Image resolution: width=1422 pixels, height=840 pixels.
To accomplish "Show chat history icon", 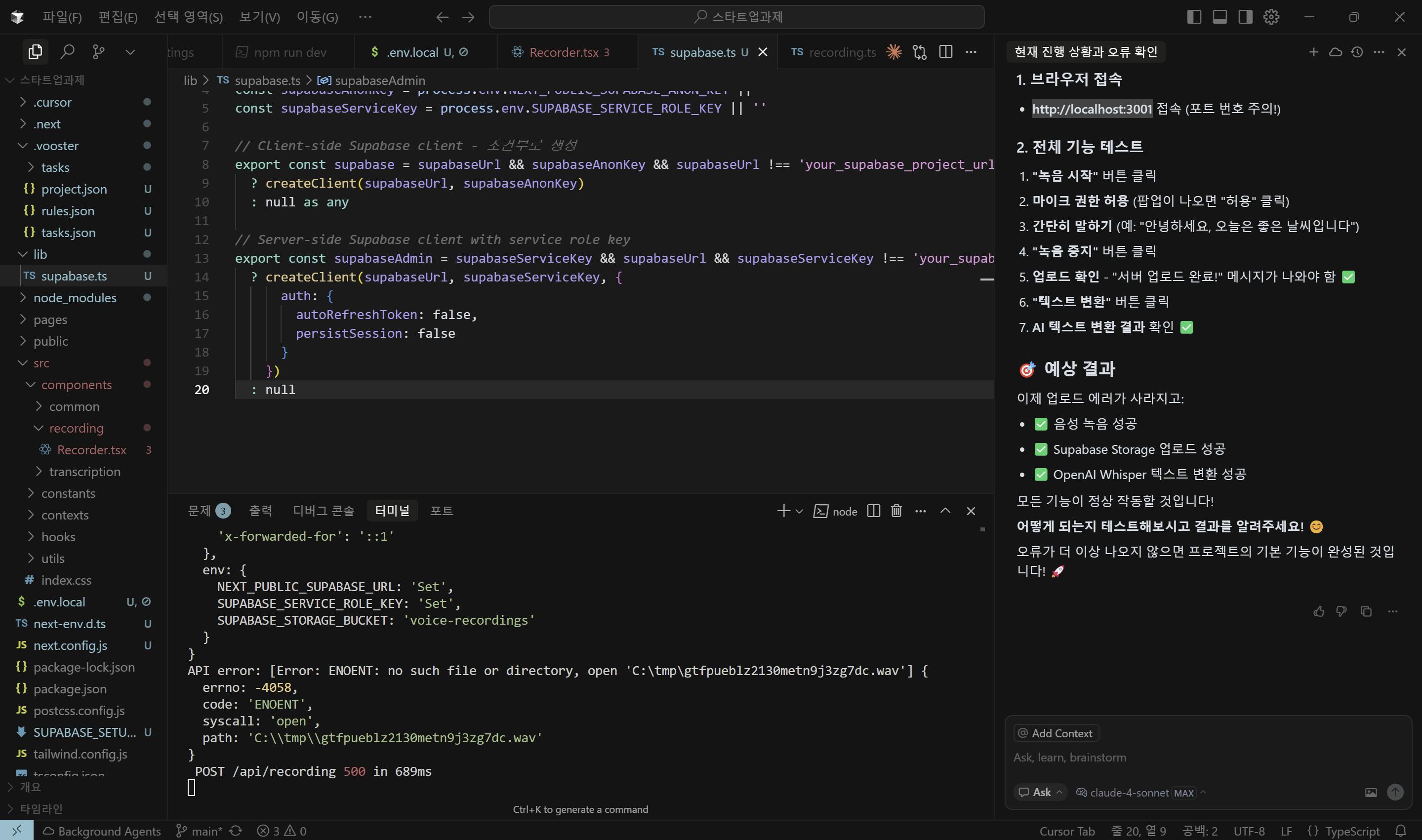I will click(x=1357, y=52).
